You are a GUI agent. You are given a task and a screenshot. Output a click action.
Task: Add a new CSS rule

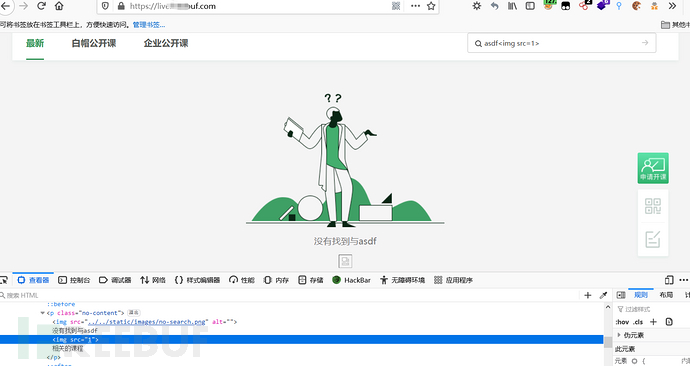click(653, 322)
